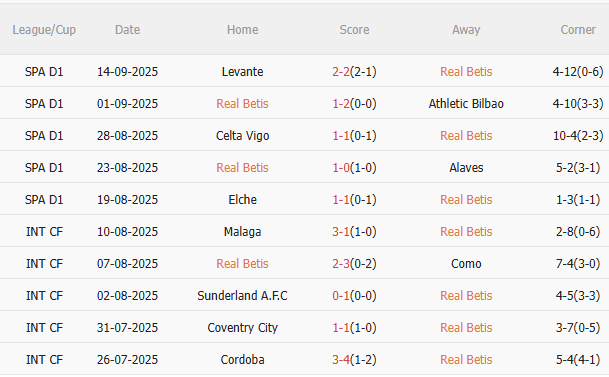
Task: Select Malaga home team
Action: (242, 232)
